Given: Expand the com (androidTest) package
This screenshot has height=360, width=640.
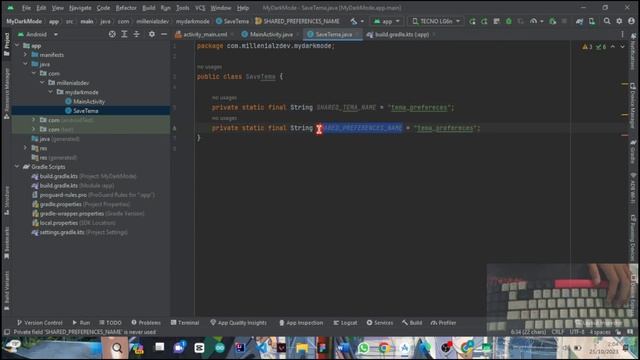Looking at the screenshot, I should 34,120.
